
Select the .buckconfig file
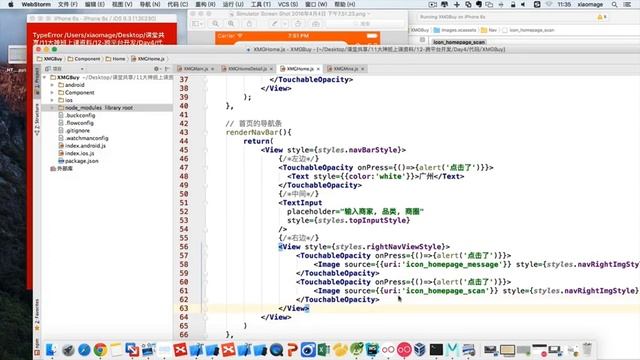(x=76, y=116)
